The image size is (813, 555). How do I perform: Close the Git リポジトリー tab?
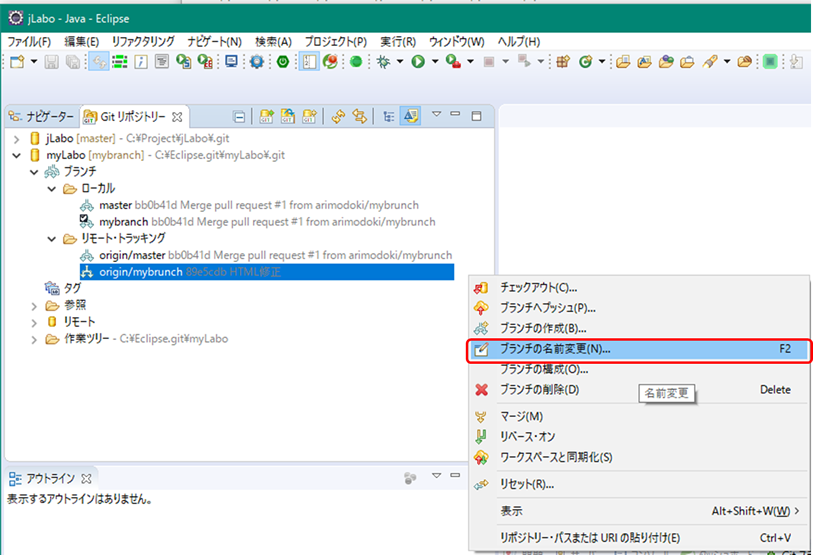(177, 117)
